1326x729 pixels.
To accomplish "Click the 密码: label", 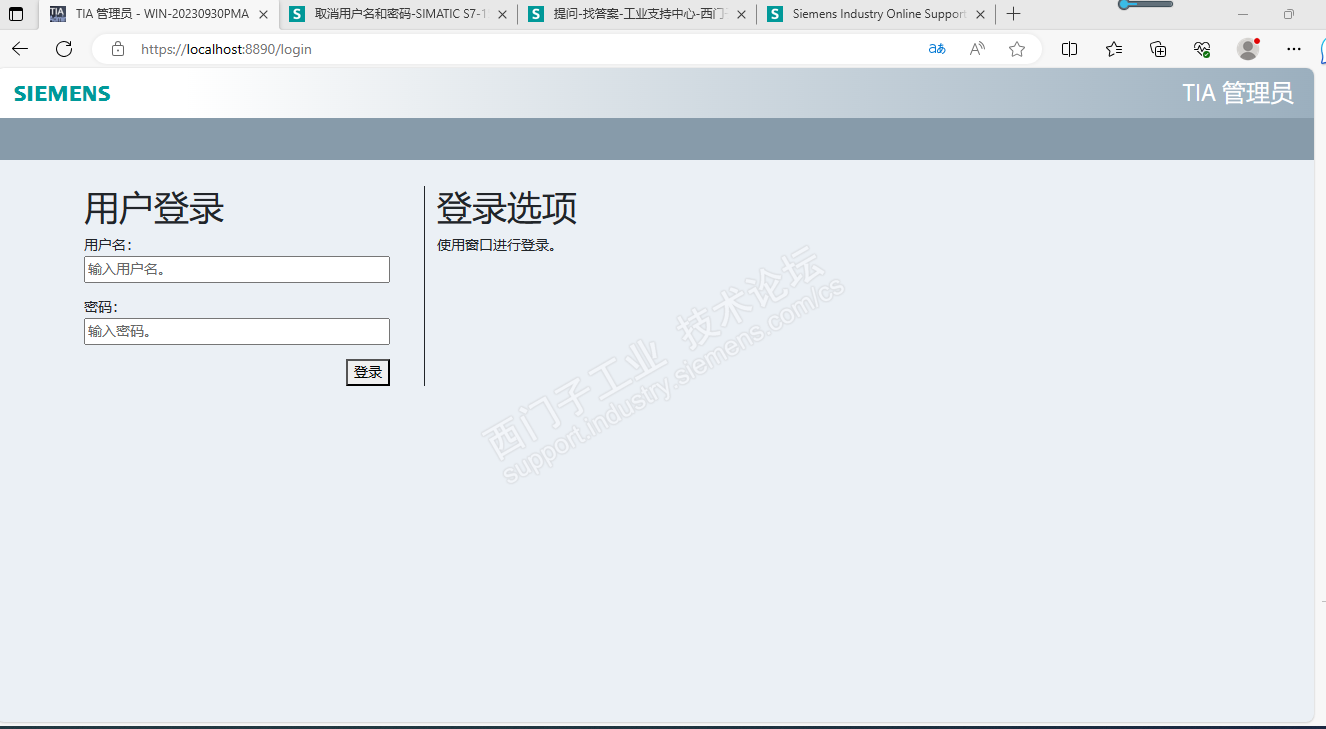I will pos(101,307).
